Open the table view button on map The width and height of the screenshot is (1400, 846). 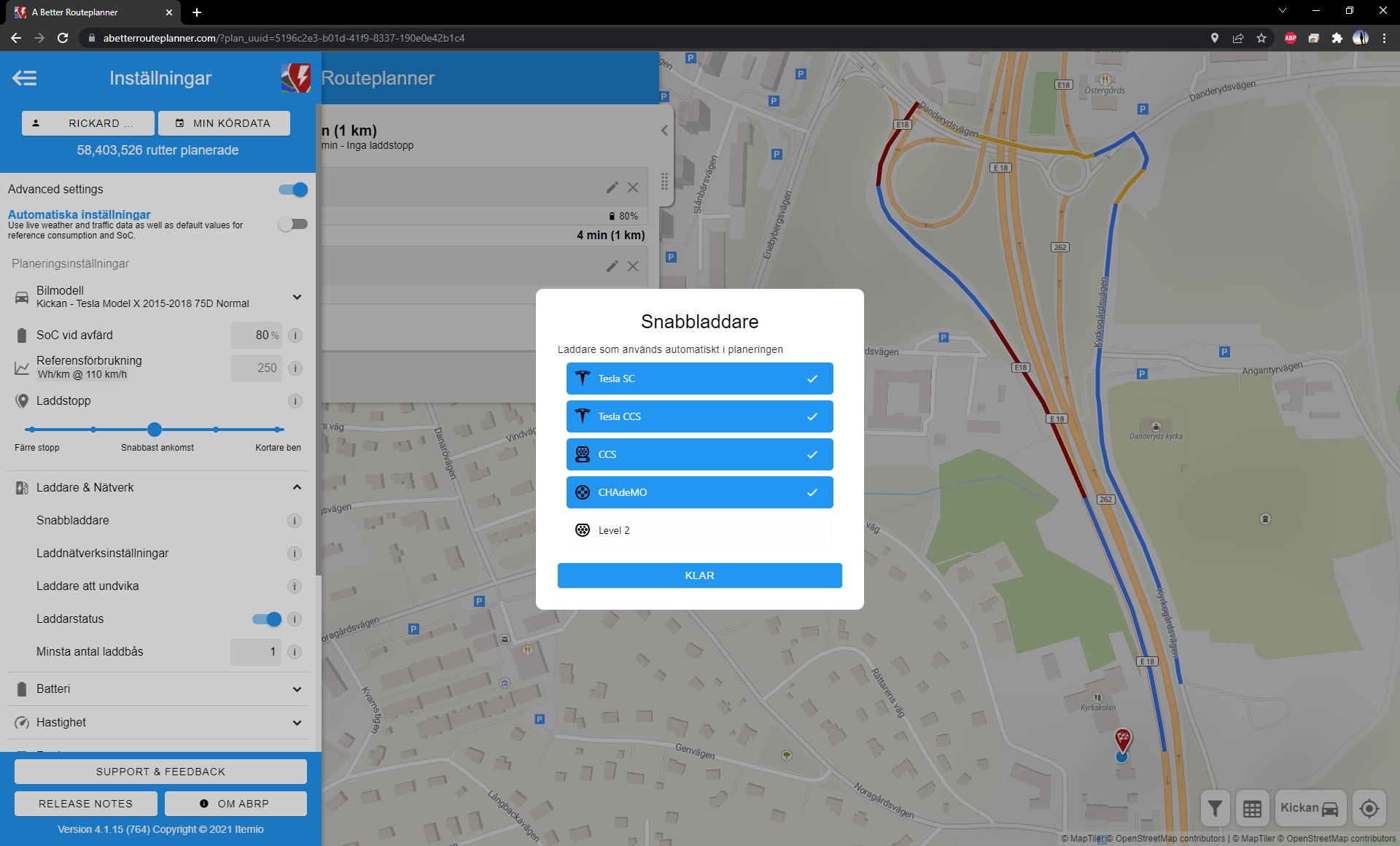point(1252,808)
